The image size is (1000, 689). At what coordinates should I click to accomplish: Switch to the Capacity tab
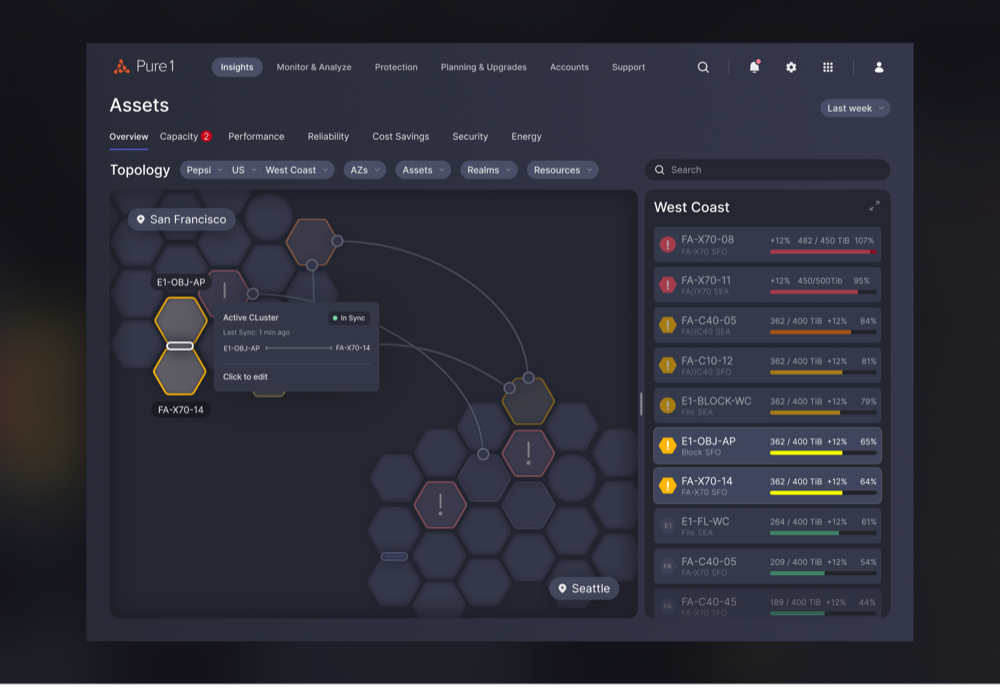185,137
